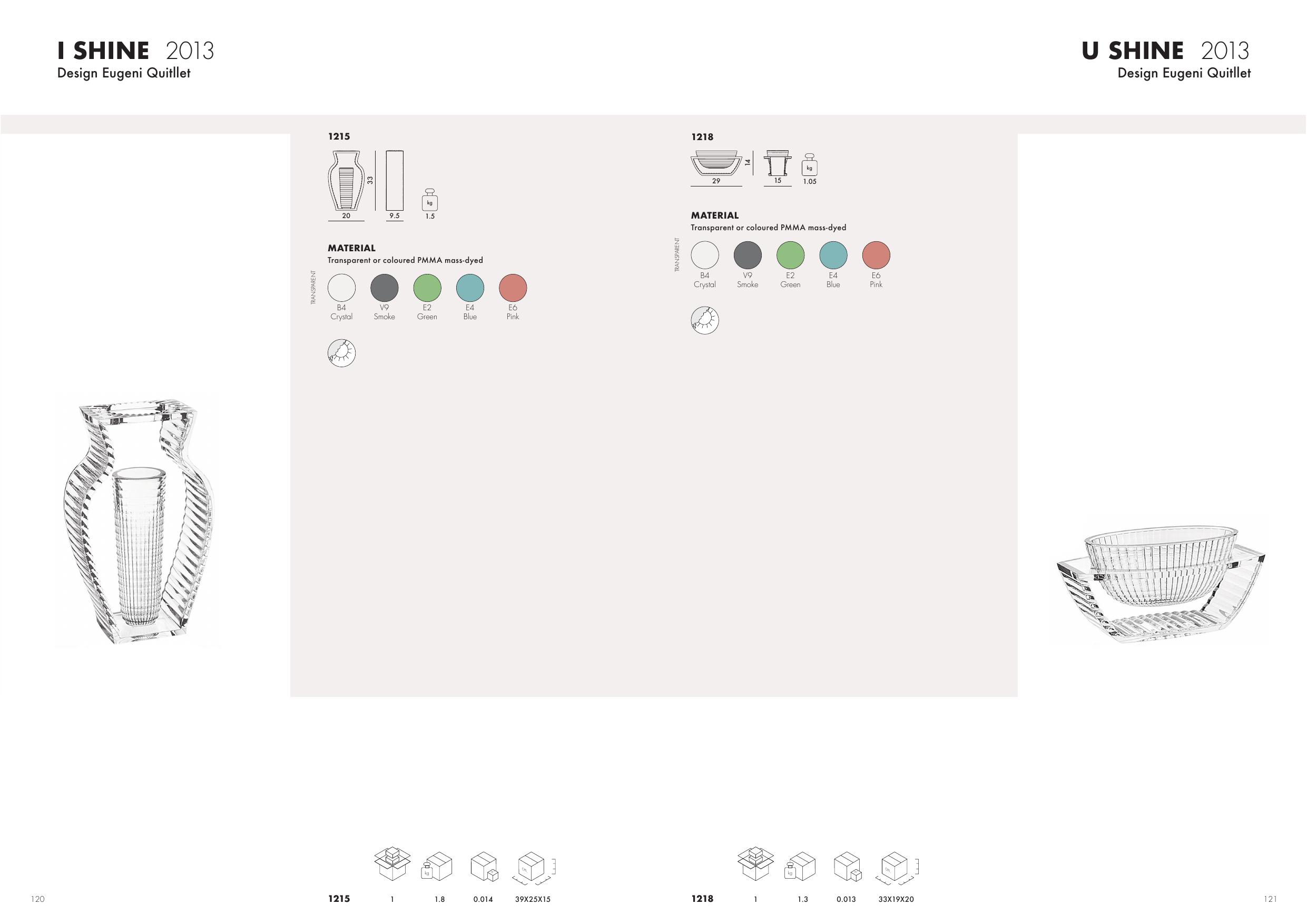Click the I SHINE 2013 heading

click(135, 51)
